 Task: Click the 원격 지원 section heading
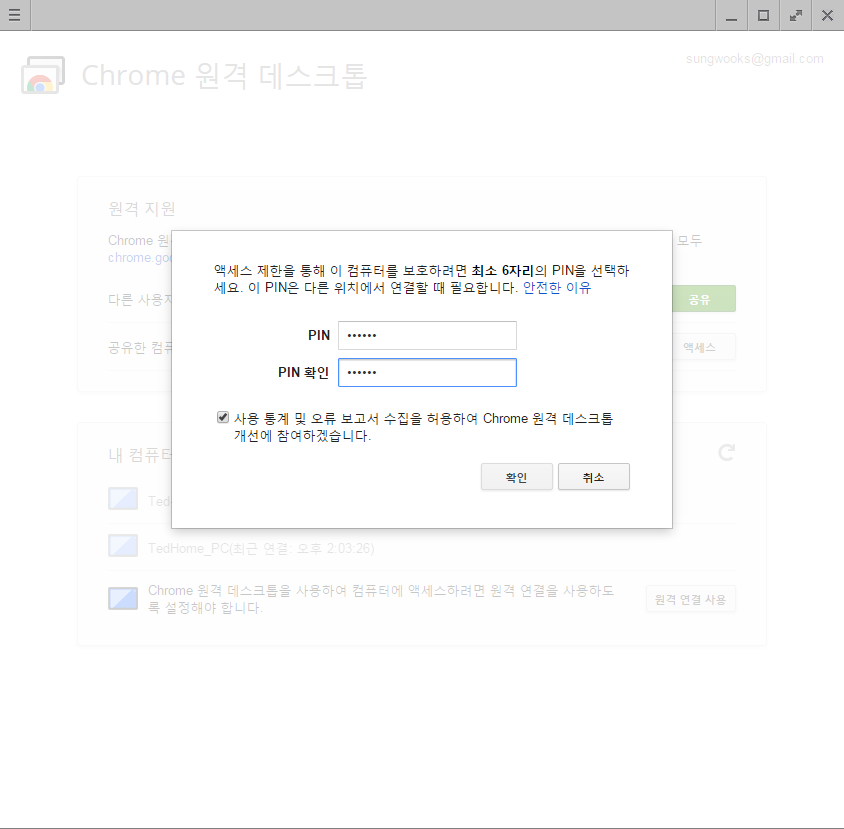pos(142,208)
